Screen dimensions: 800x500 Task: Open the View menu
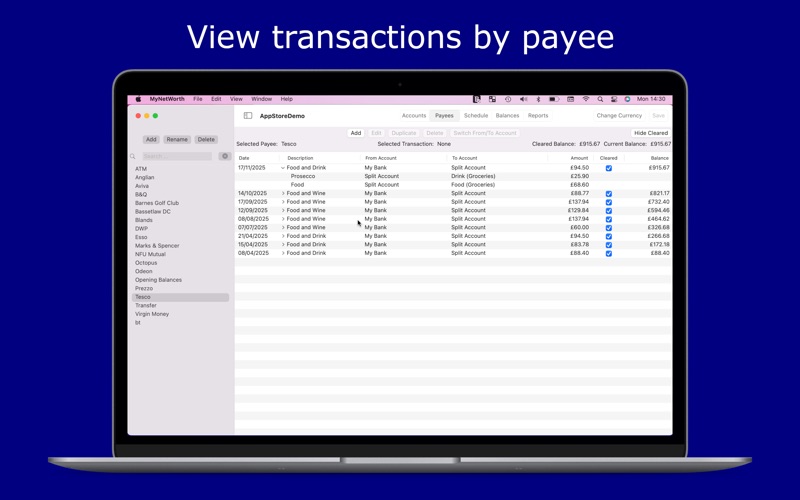(x=236, y=99)
